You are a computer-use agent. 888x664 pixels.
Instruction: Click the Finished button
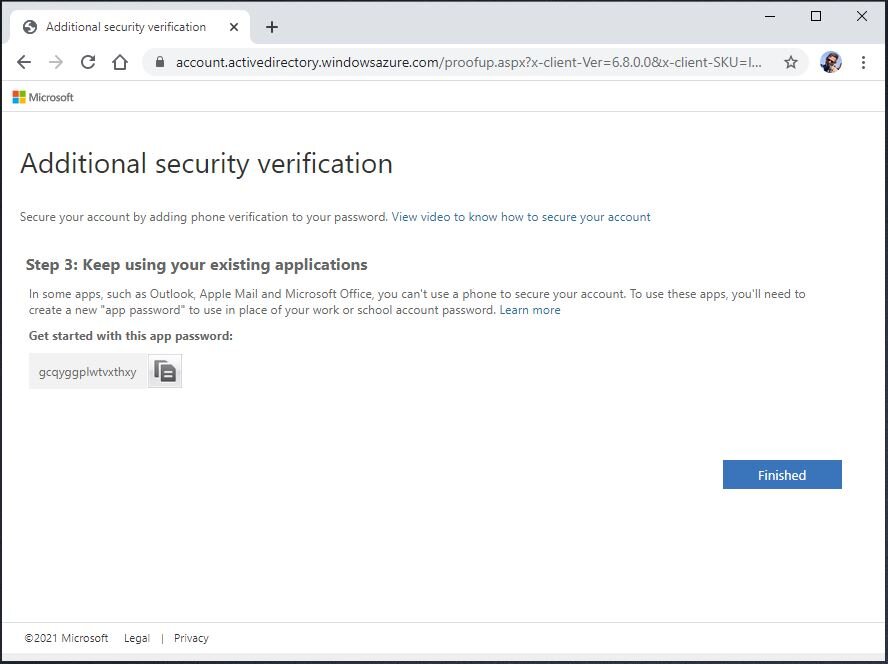click(x=782, y=475)
